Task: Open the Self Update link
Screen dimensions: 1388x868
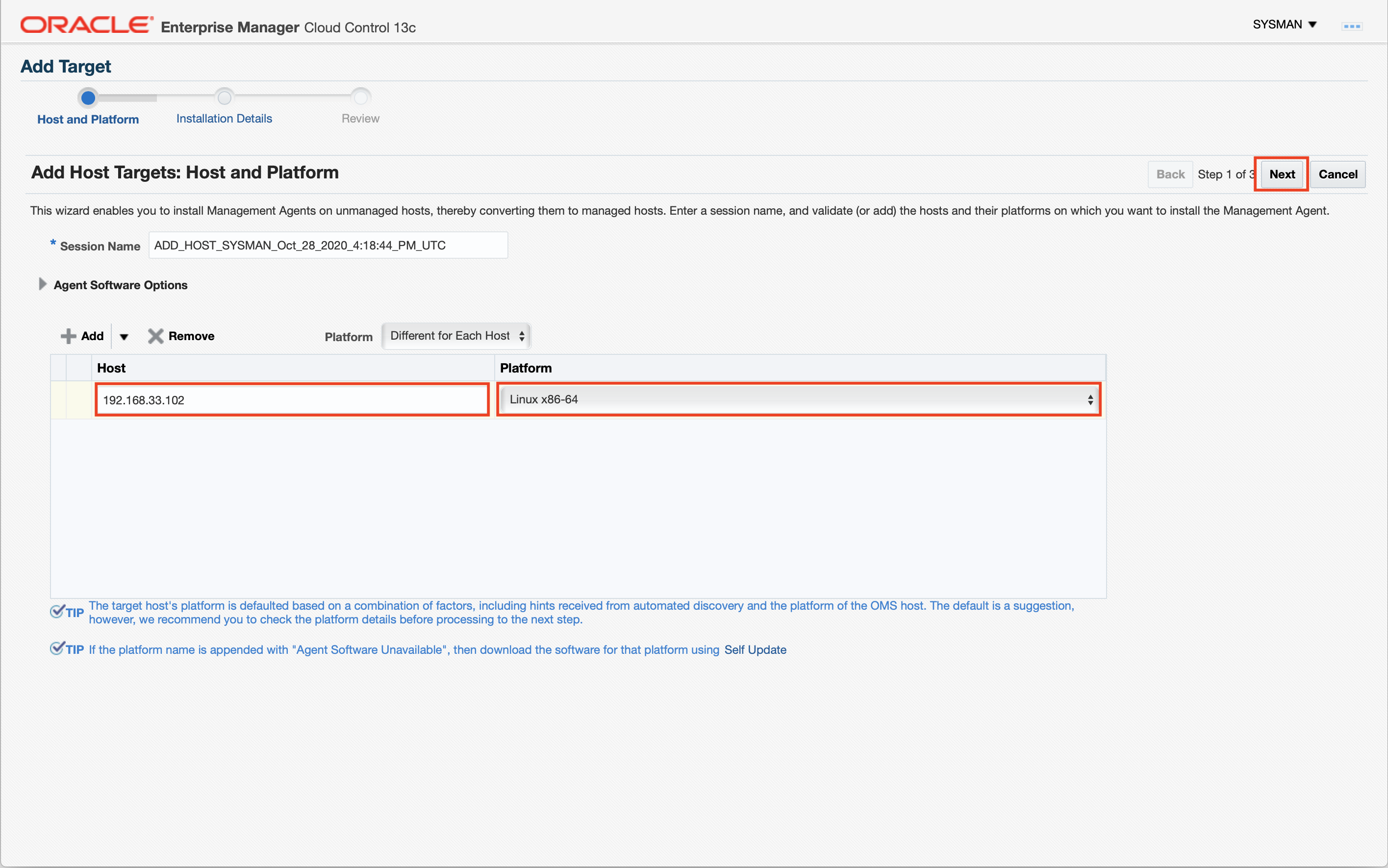Action: [755, 649]
